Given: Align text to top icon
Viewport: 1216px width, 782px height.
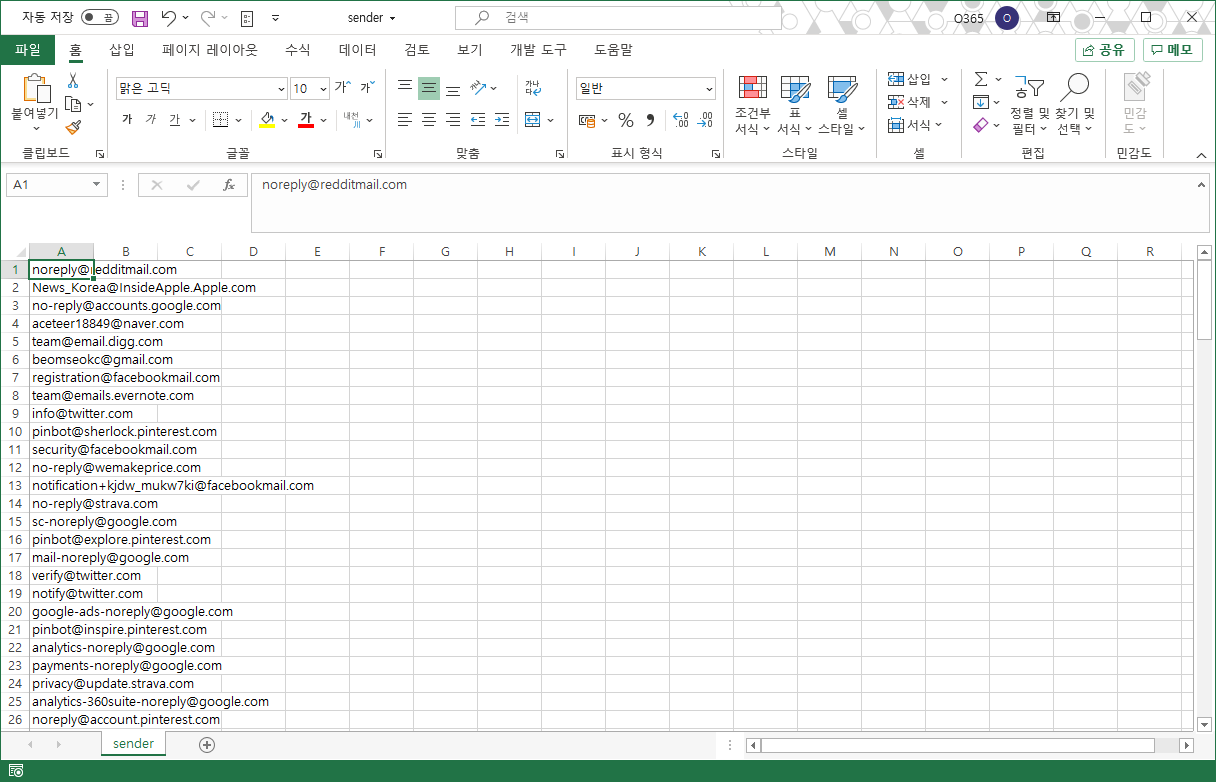Looking at the screenshot, I should 405,88.
